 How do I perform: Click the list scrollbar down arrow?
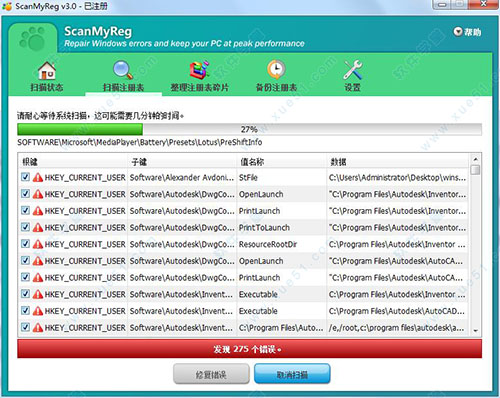point(476,330)
